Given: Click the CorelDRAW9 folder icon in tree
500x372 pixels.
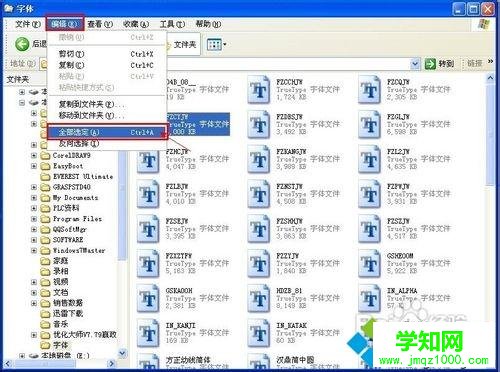Looking at the screenshot, I should pyautogui.click(x=45, y=155).
